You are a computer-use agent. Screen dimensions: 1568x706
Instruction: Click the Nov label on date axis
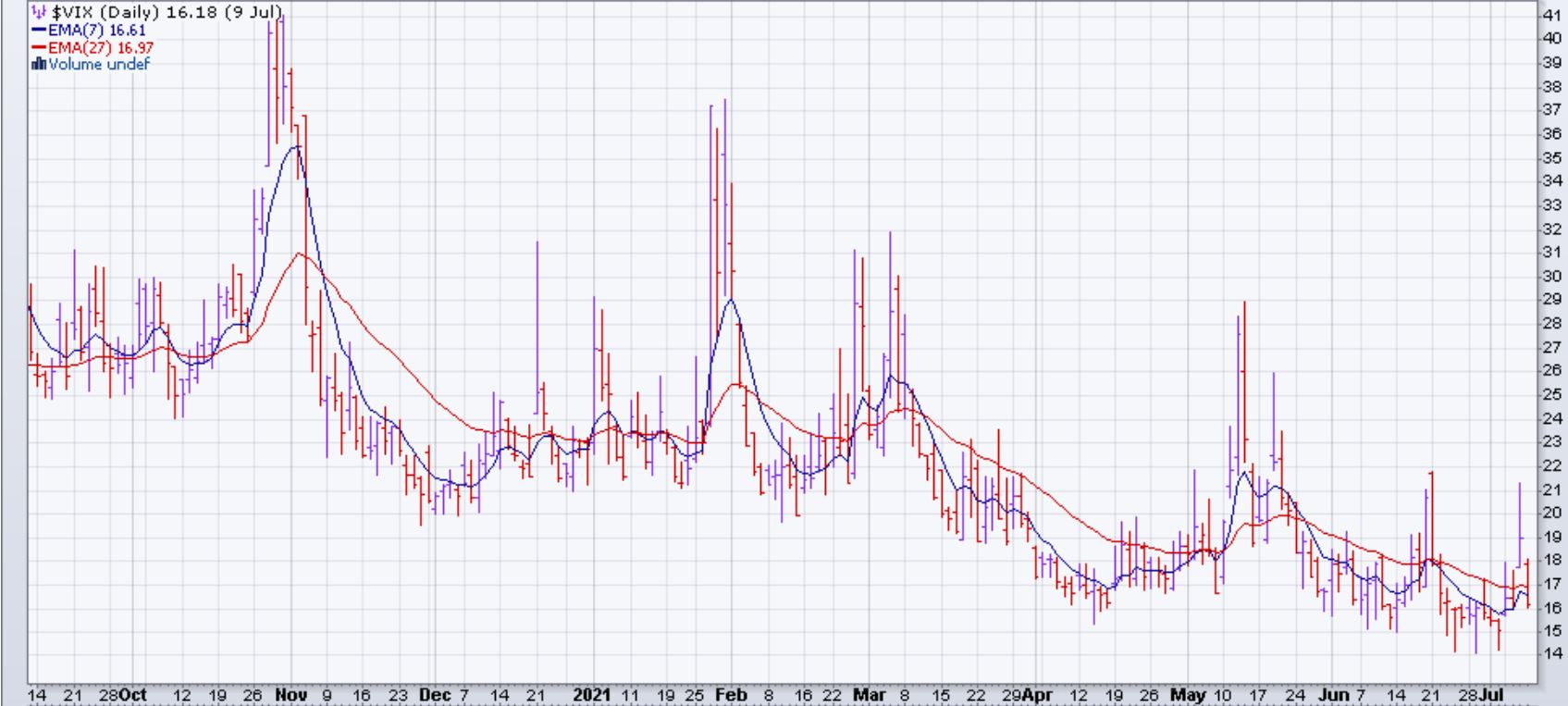click(290, 695)
